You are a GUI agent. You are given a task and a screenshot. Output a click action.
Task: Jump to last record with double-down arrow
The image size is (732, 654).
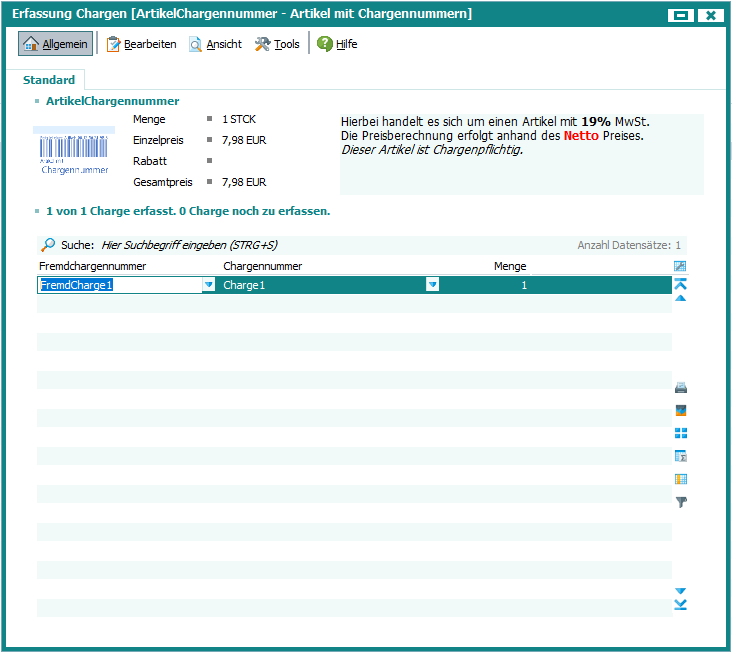click(681, 605)
